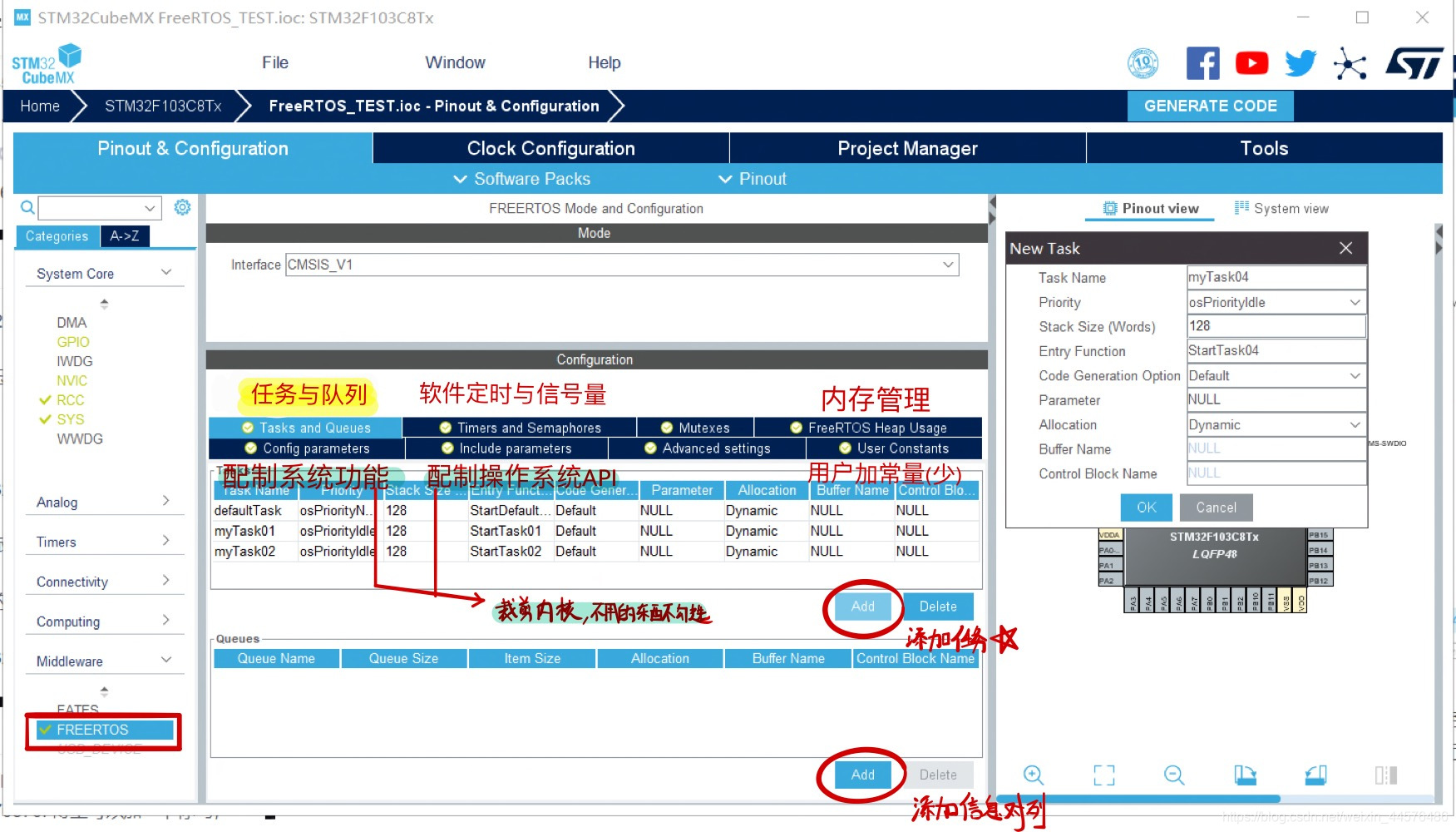Click the up arrow under Middleware
The height and width of the screenshot is (832, 1456).
point(104,691)
